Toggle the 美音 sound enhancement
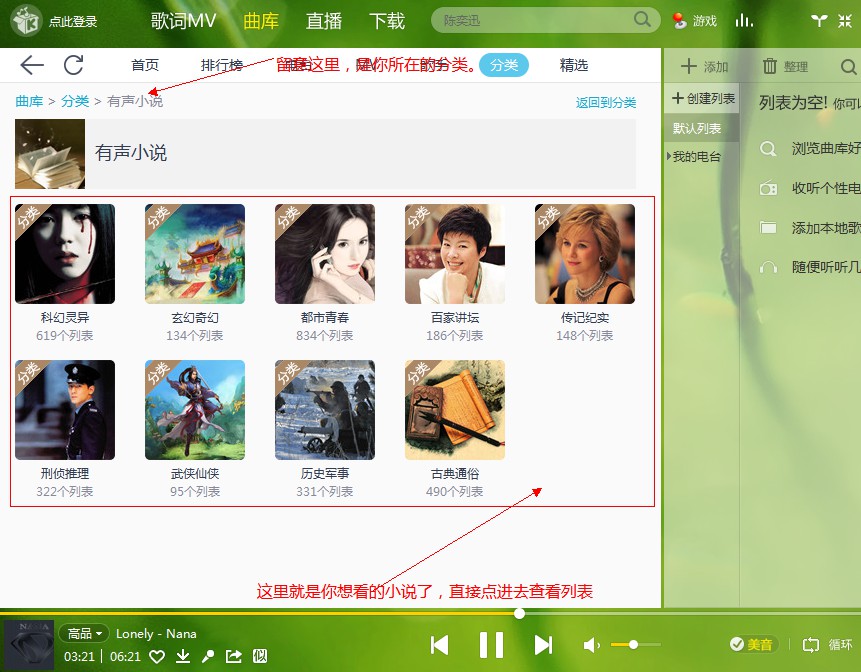 point(751,645)
